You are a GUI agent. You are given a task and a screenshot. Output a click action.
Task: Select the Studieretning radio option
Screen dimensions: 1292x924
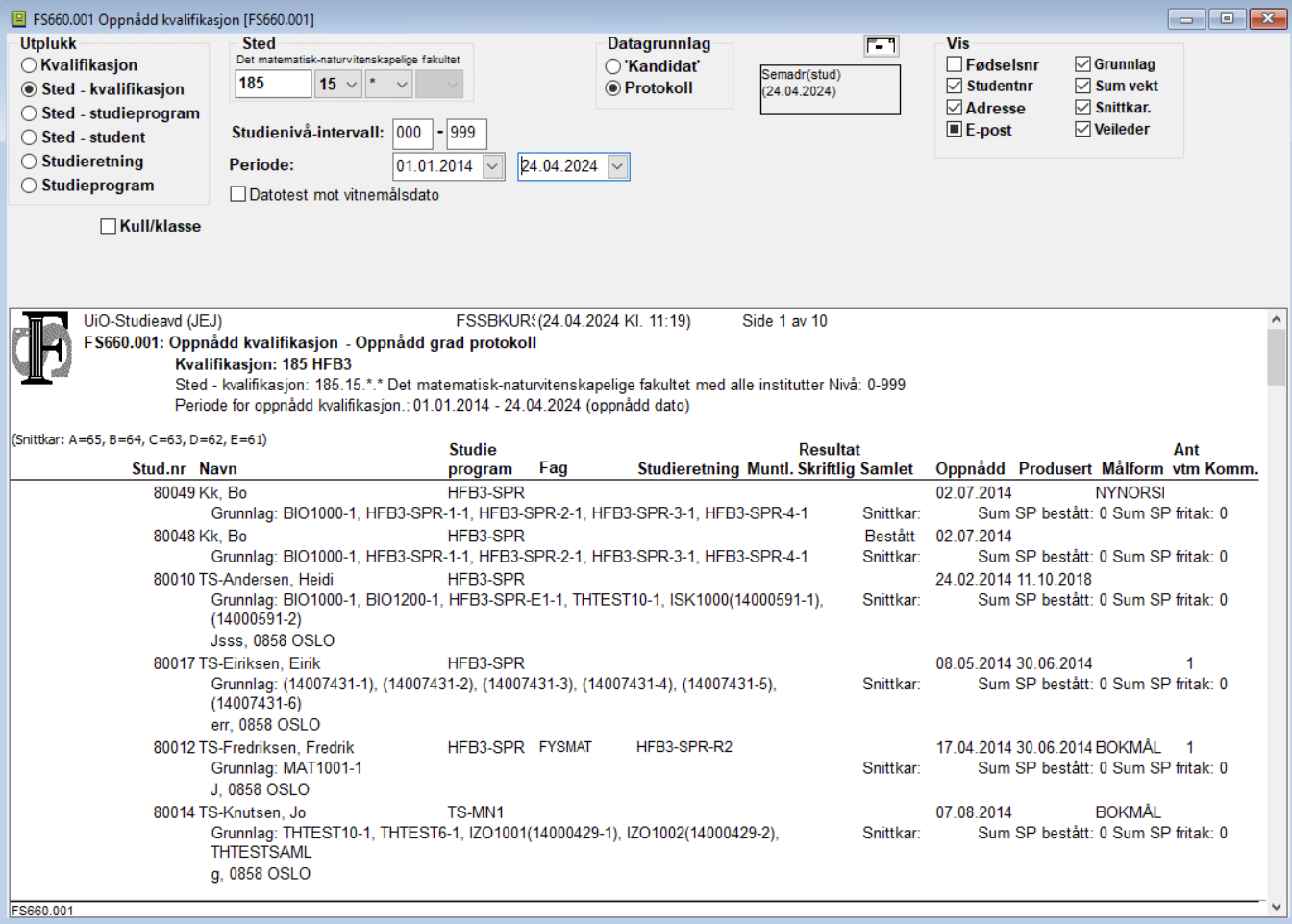(29, 162)
